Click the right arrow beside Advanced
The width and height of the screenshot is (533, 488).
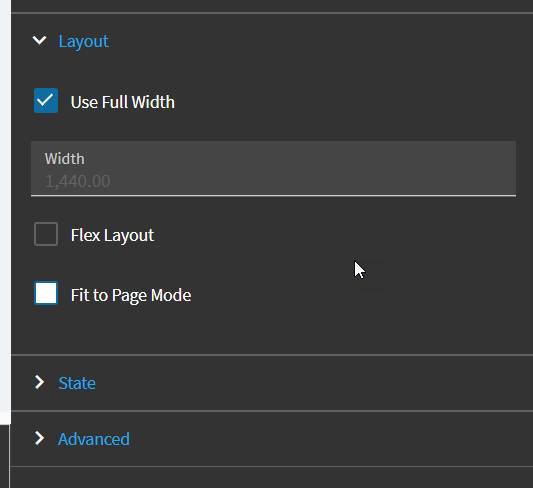pyautogui.click(x=40, y=438)
